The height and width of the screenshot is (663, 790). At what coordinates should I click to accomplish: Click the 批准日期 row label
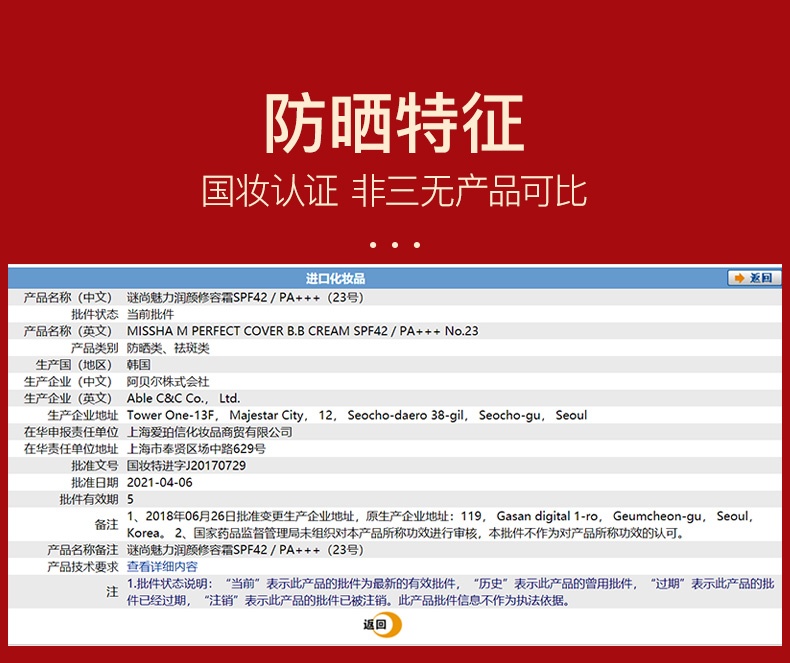click(x=95, y=483)
